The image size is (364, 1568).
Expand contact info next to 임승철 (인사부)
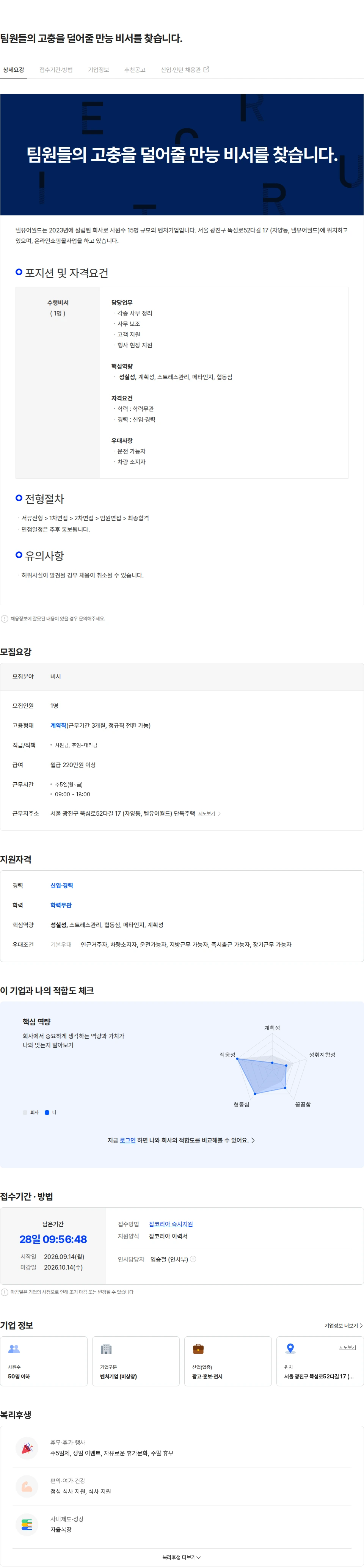click(193, 1259)
